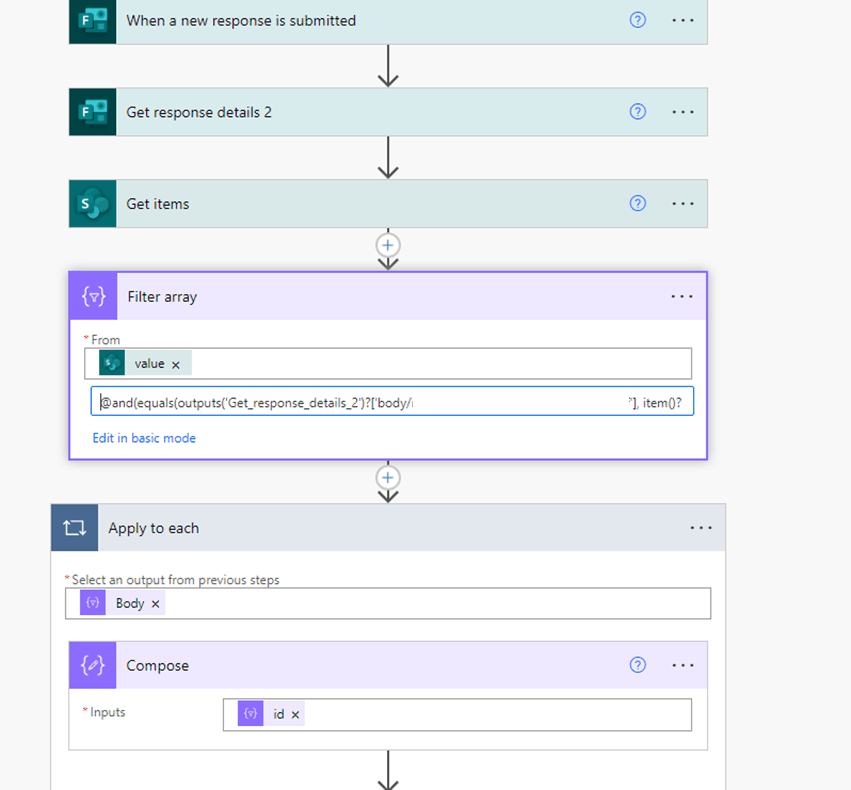Click the SharePoint icon inside the value token

click(x=113, y=363)
